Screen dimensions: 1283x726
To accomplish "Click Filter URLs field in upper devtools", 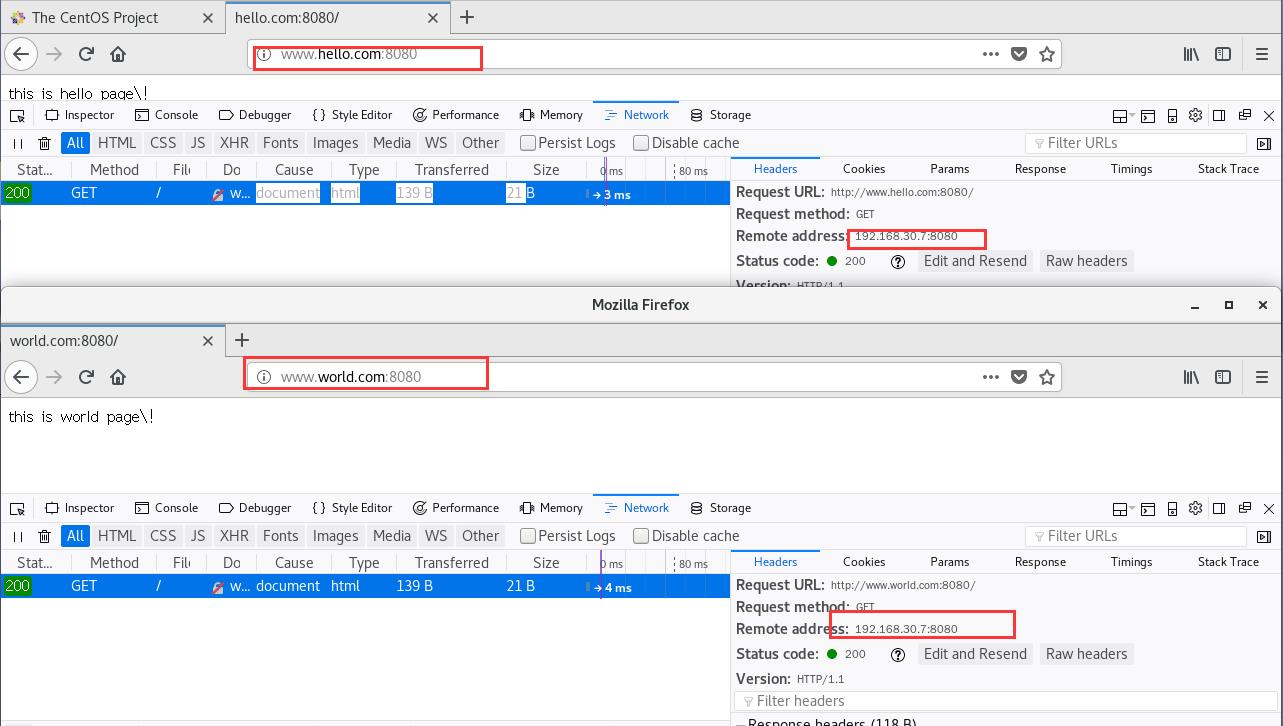I will tap(1136, 143).
